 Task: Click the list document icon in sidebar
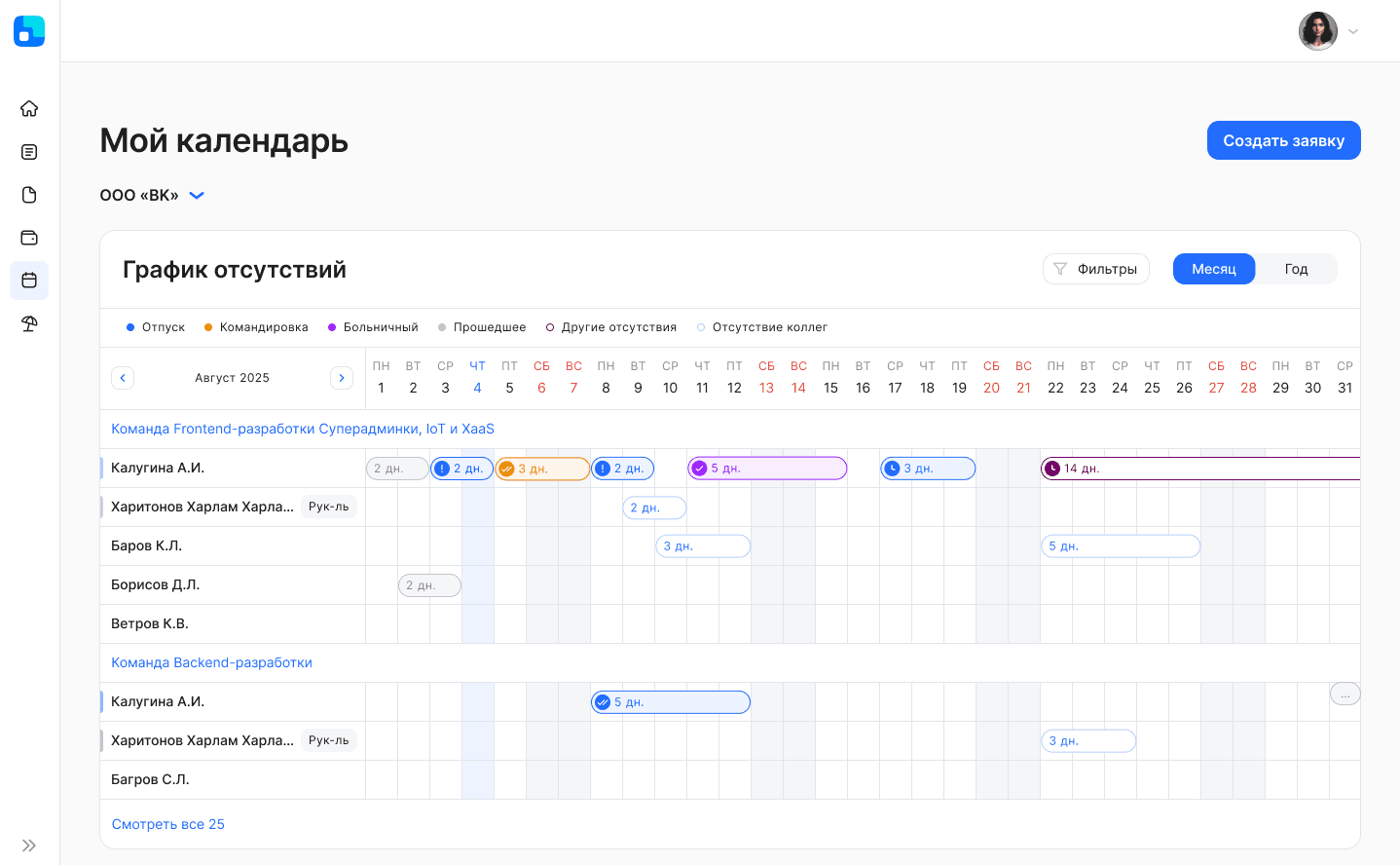(x=29, y=152)
